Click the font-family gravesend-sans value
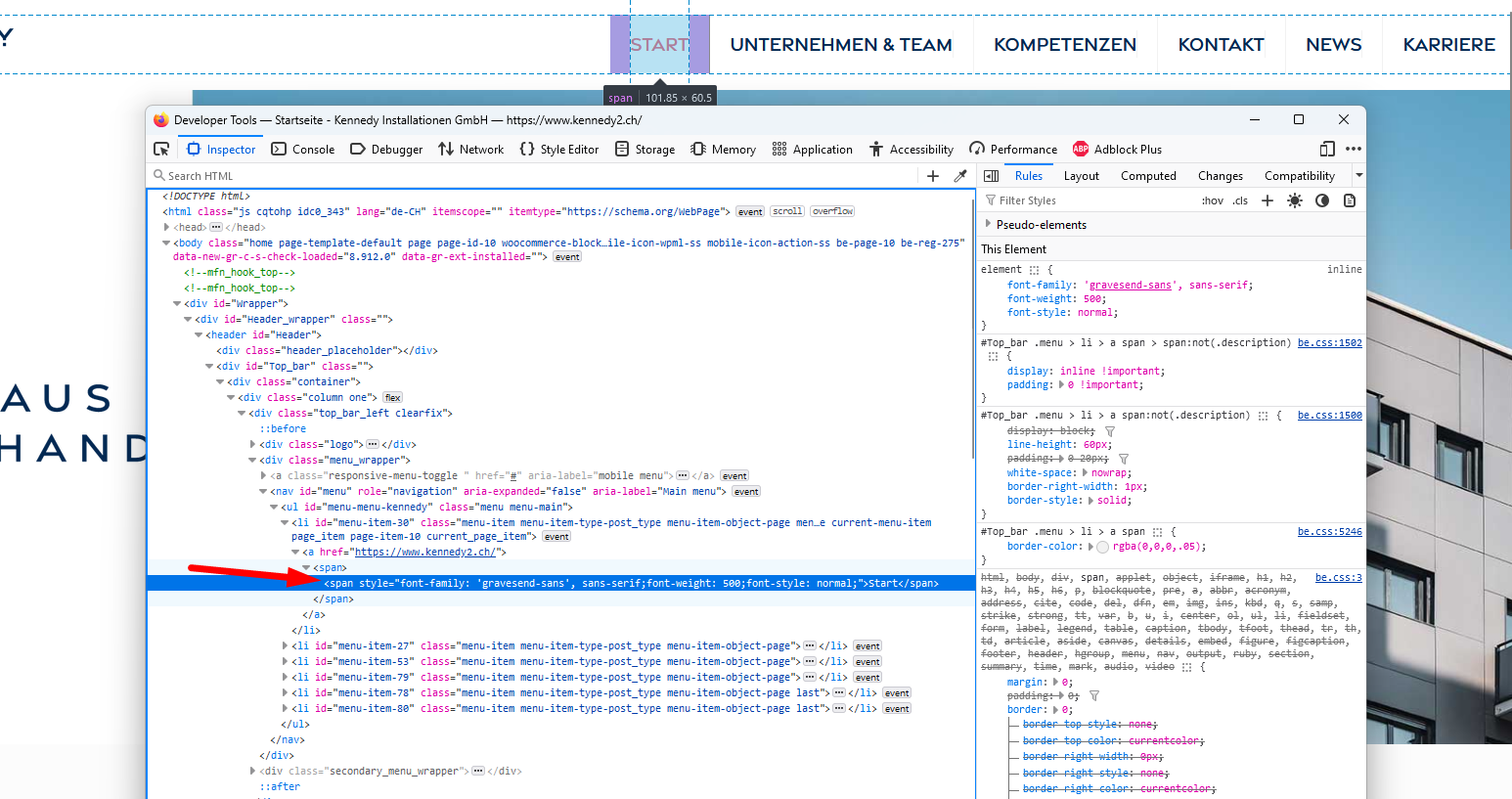The height and width of the screenshot is (799, 1512). 1130,286
